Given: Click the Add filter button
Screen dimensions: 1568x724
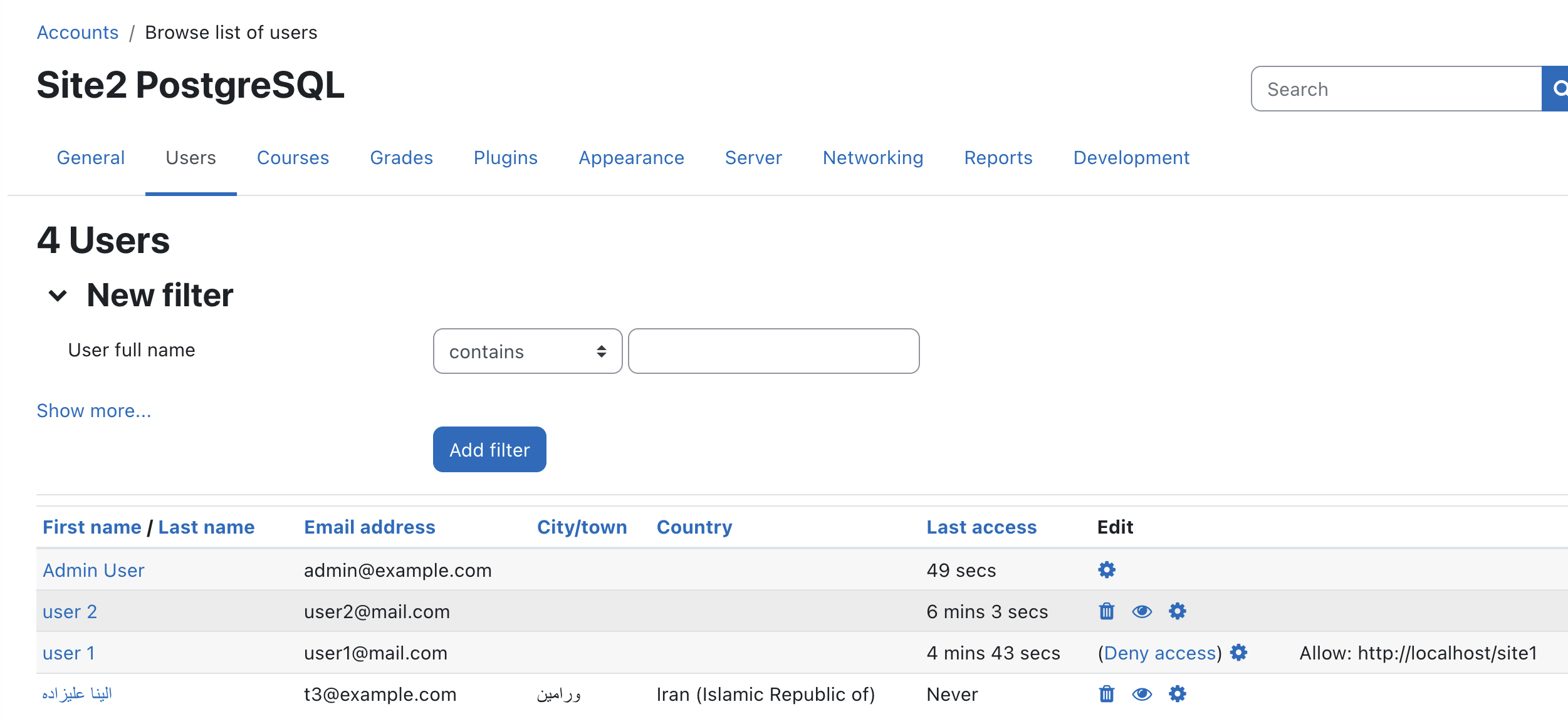Looking at the screenshot, I should point(489,450).
